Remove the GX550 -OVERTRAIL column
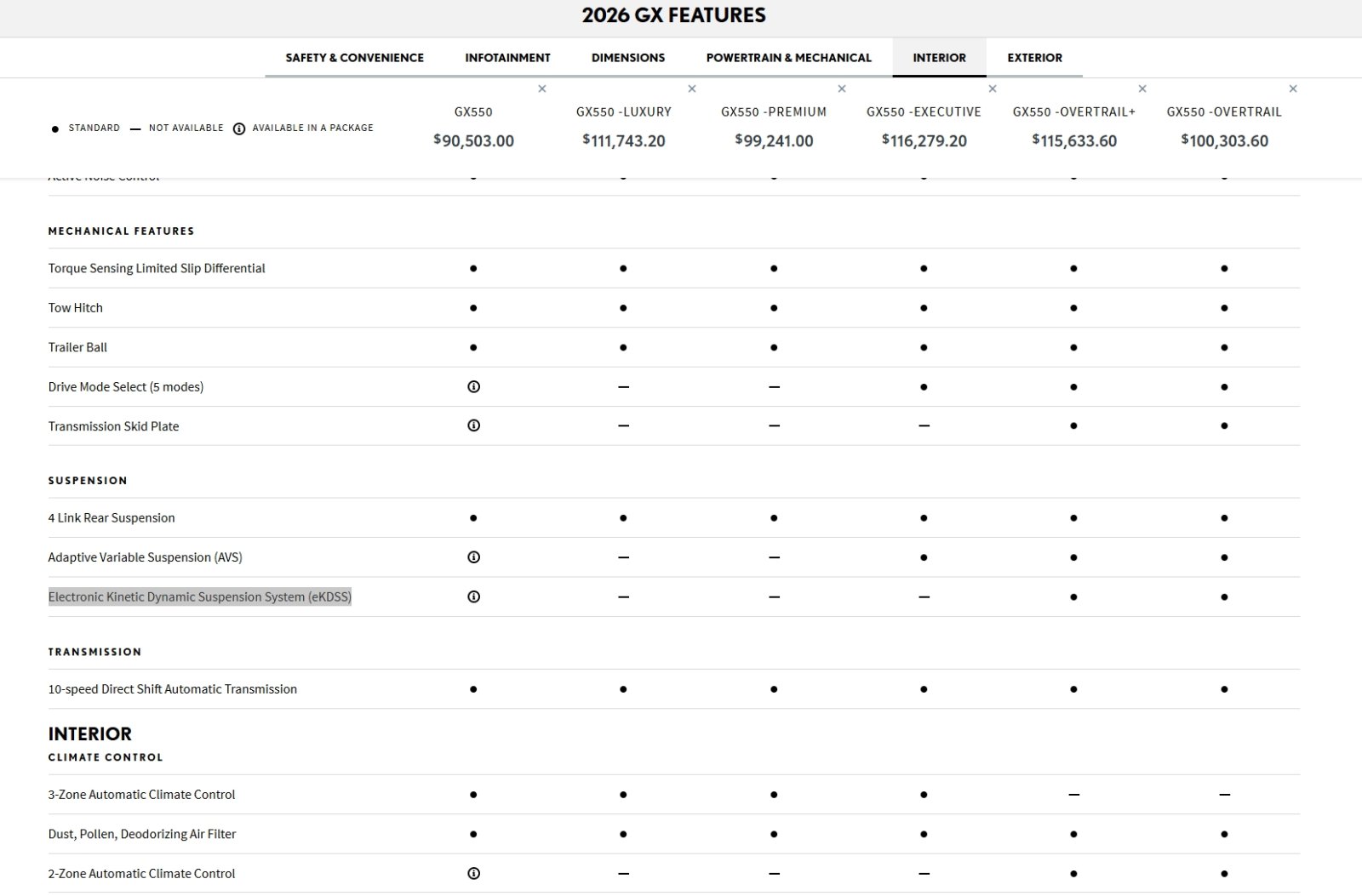The width and height of the screenshot is (1362, 896). pos(1293,88)
